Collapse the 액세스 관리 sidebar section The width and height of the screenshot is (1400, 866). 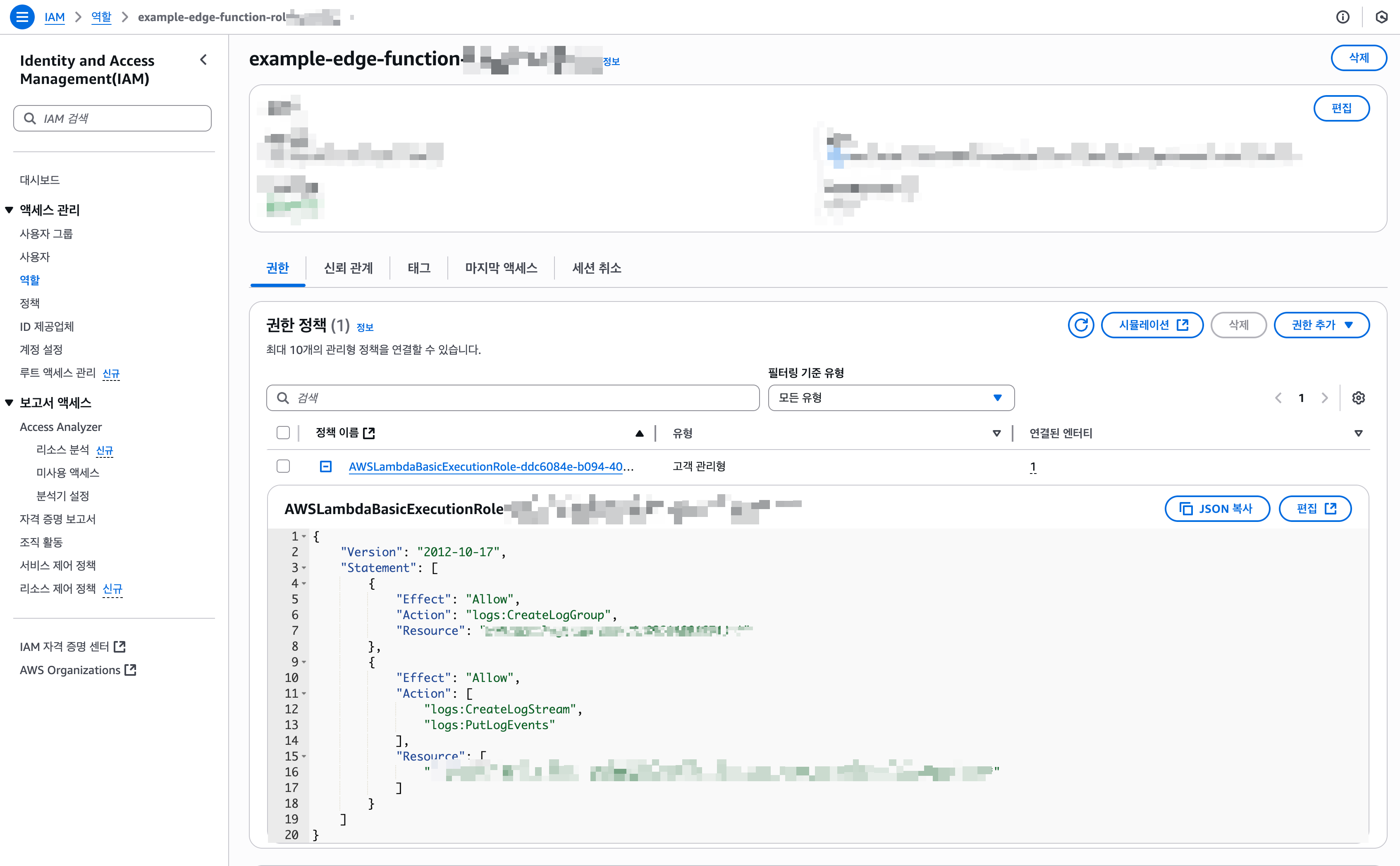9,210
